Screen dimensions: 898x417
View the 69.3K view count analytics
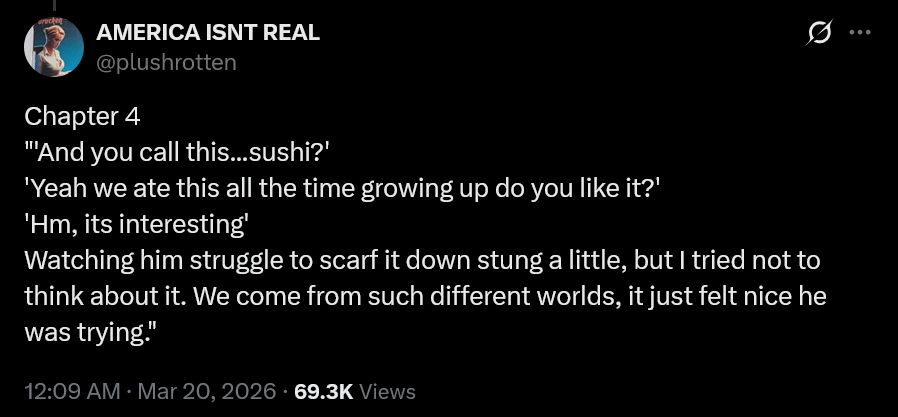click(323, 392)
